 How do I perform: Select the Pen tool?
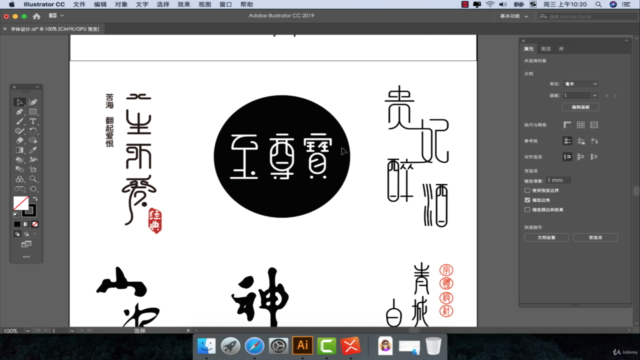click(20, 111)
